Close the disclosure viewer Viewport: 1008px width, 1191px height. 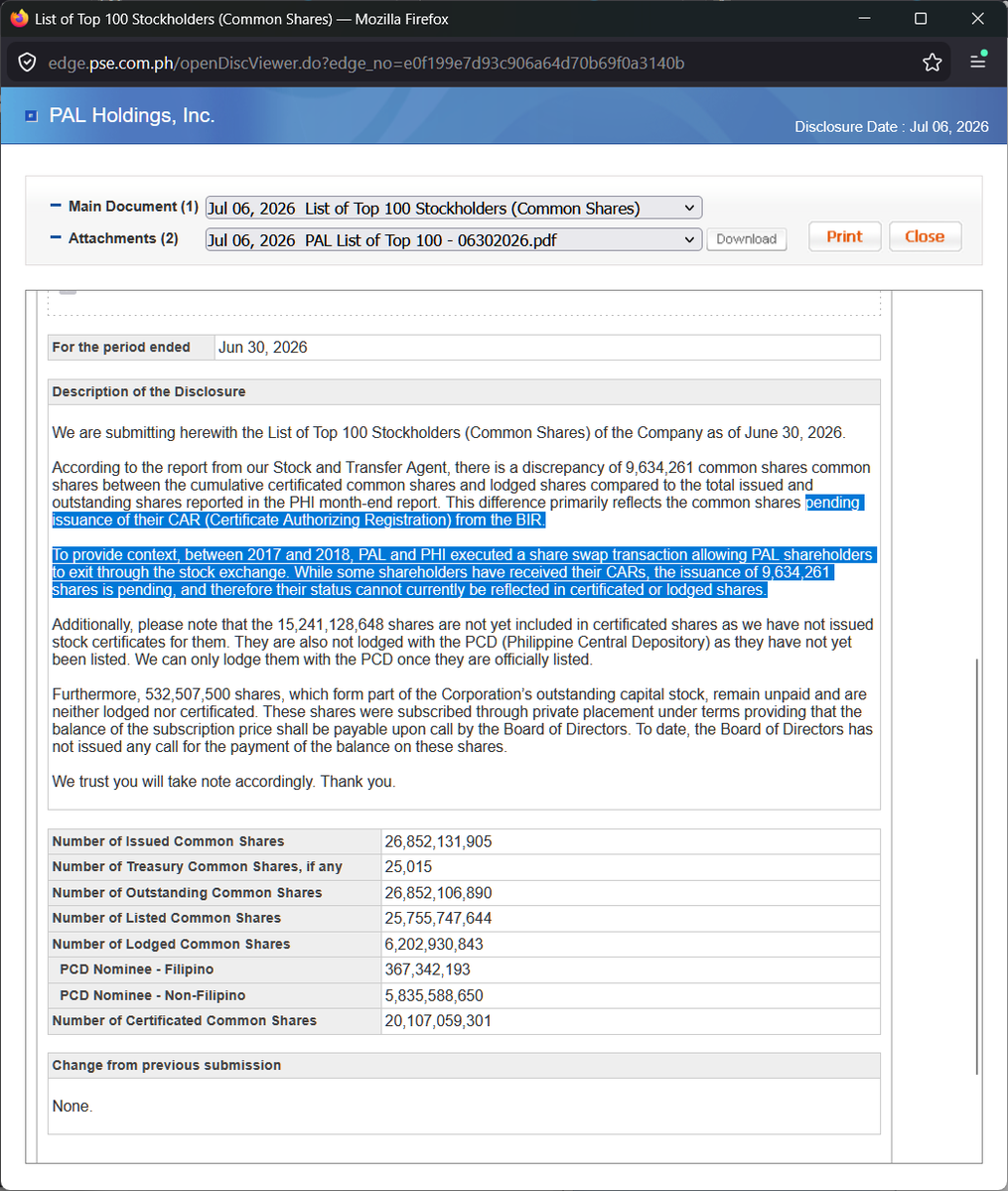pos(925,236)
